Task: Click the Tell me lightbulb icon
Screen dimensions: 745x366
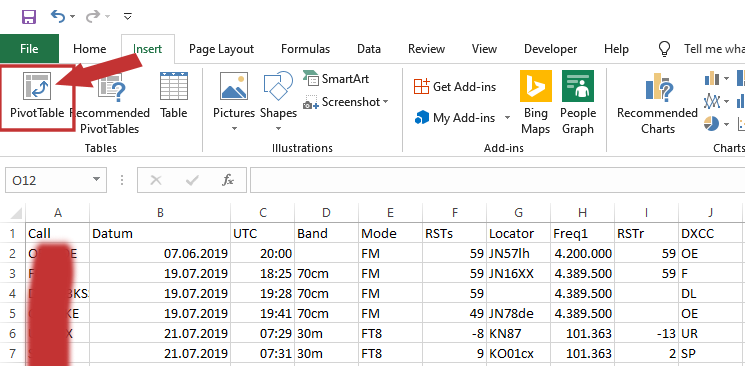Action: pyautogui.click(x=664, y=48)
